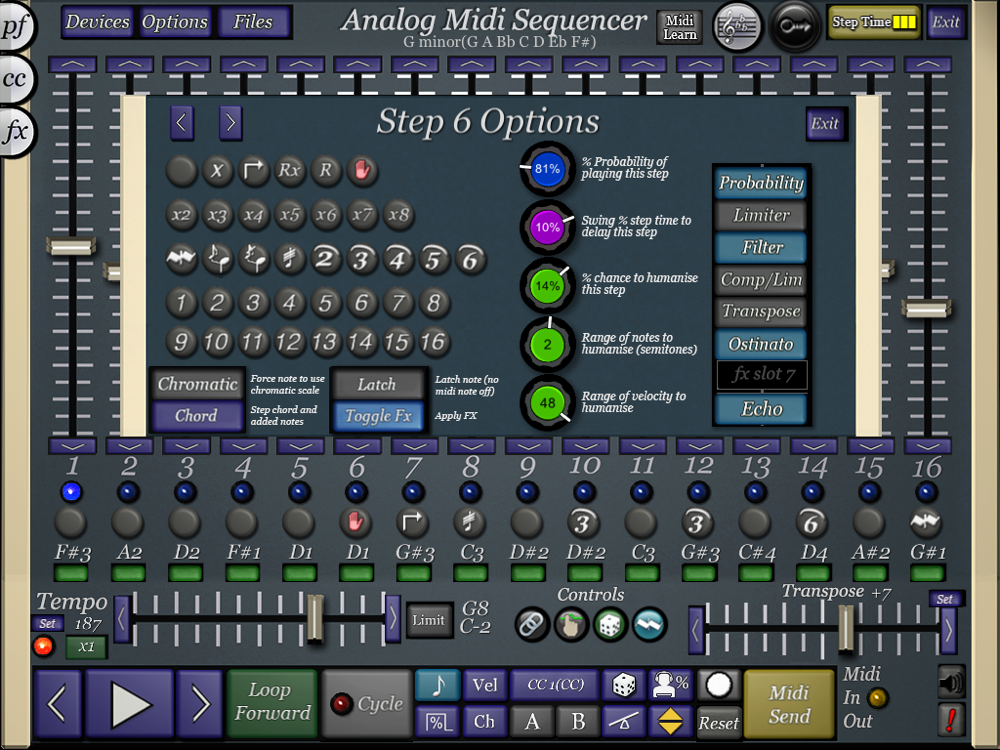Open the Devices menu
The height and width of the screenshot is (750, 1000).
(x=97, y=22)
